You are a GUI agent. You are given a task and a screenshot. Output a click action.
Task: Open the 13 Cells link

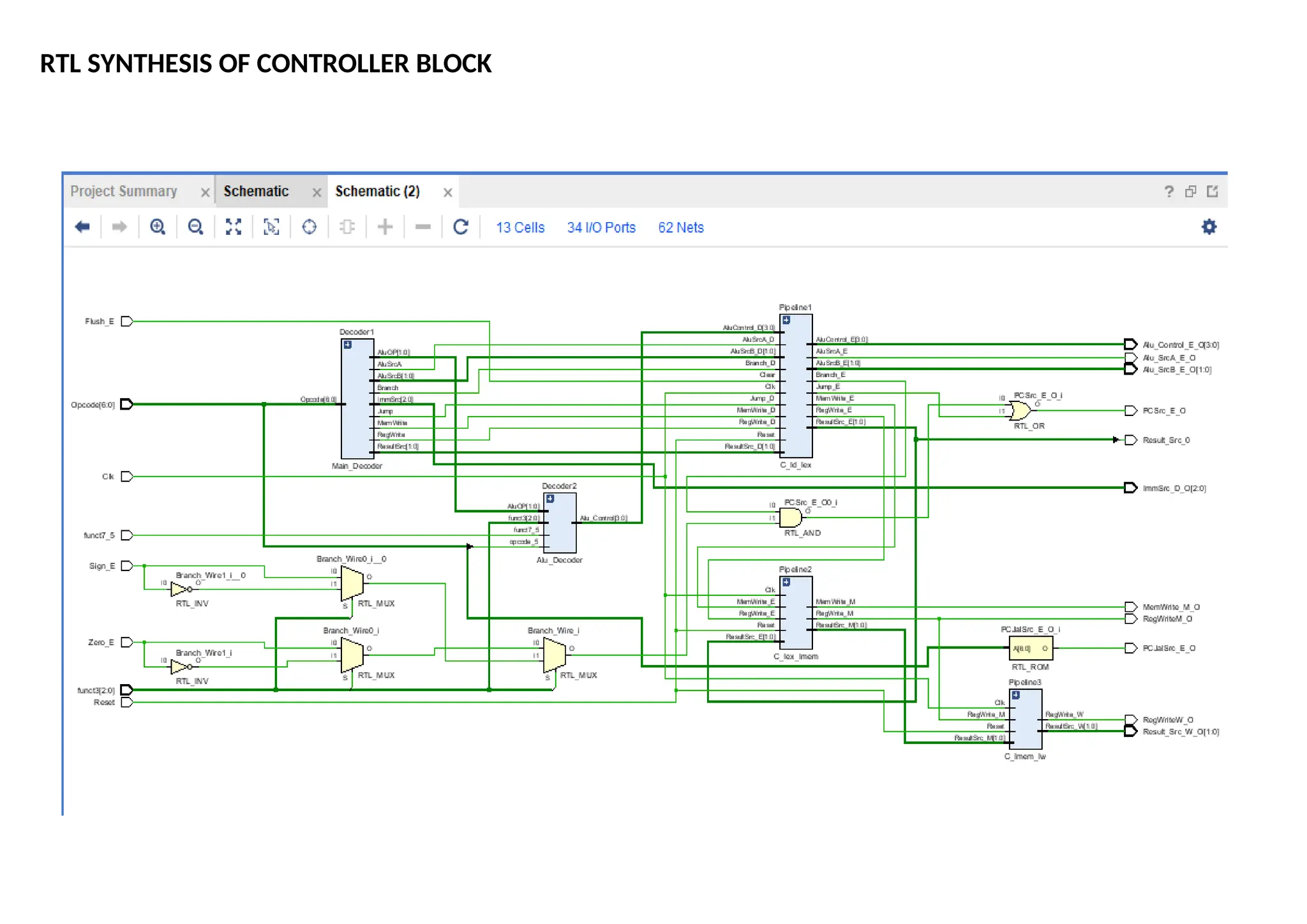coord(520,227)
